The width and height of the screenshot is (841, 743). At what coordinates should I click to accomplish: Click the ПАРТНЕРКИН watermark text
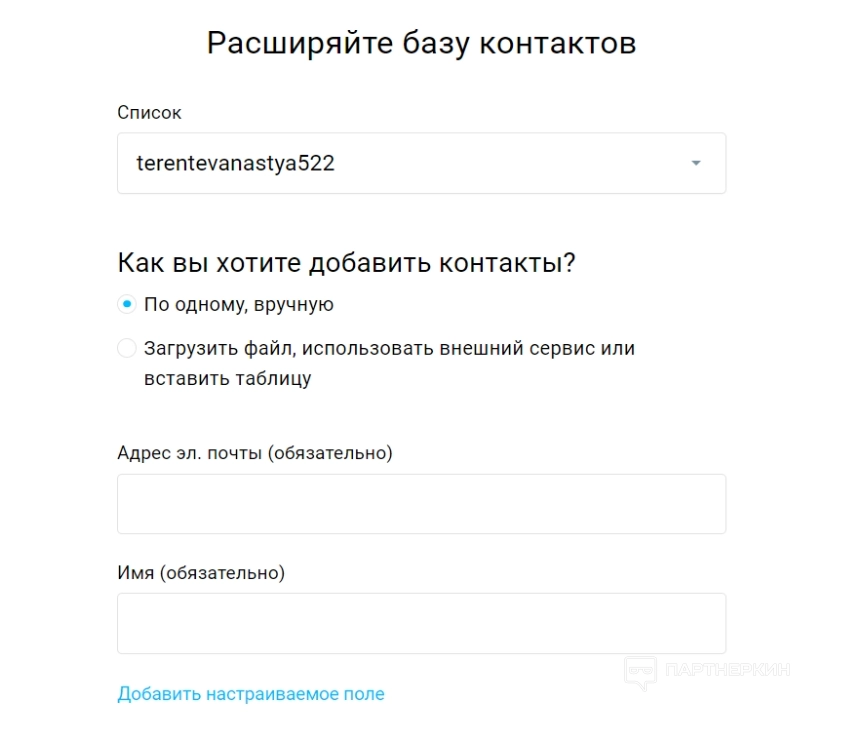(727, 671)
